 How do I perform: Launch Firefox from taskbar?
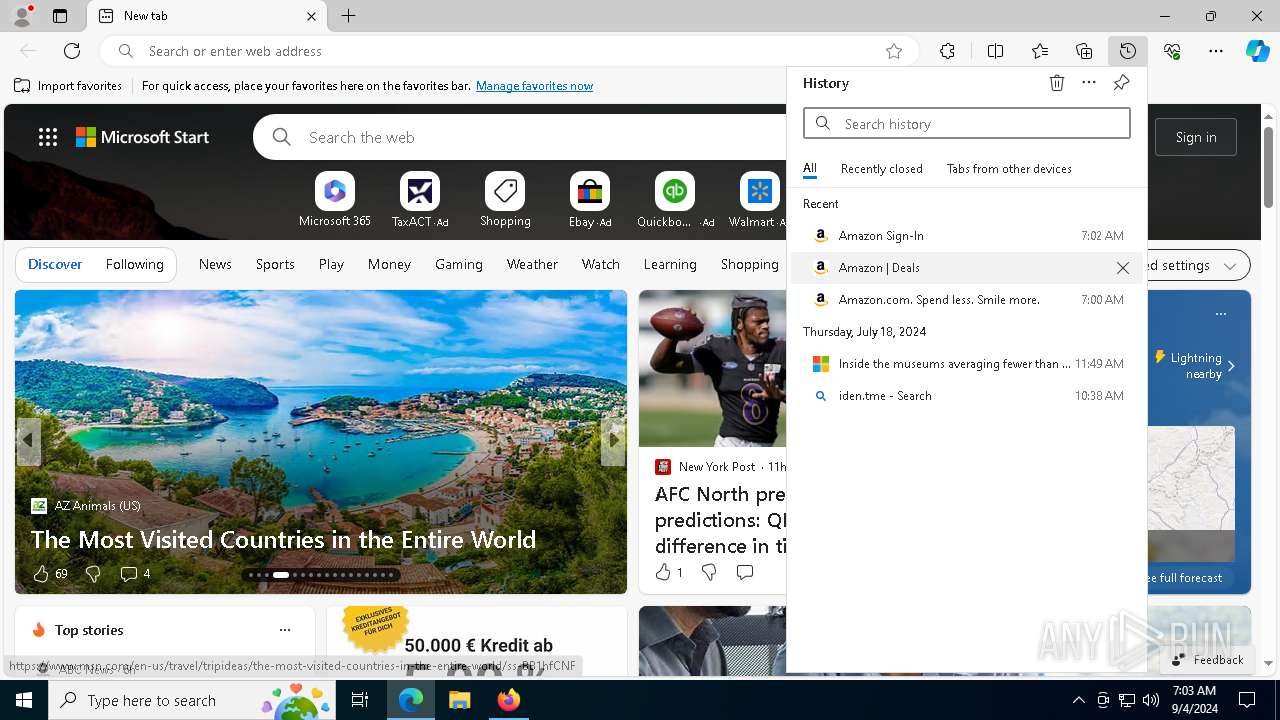(x=509, y=700)
